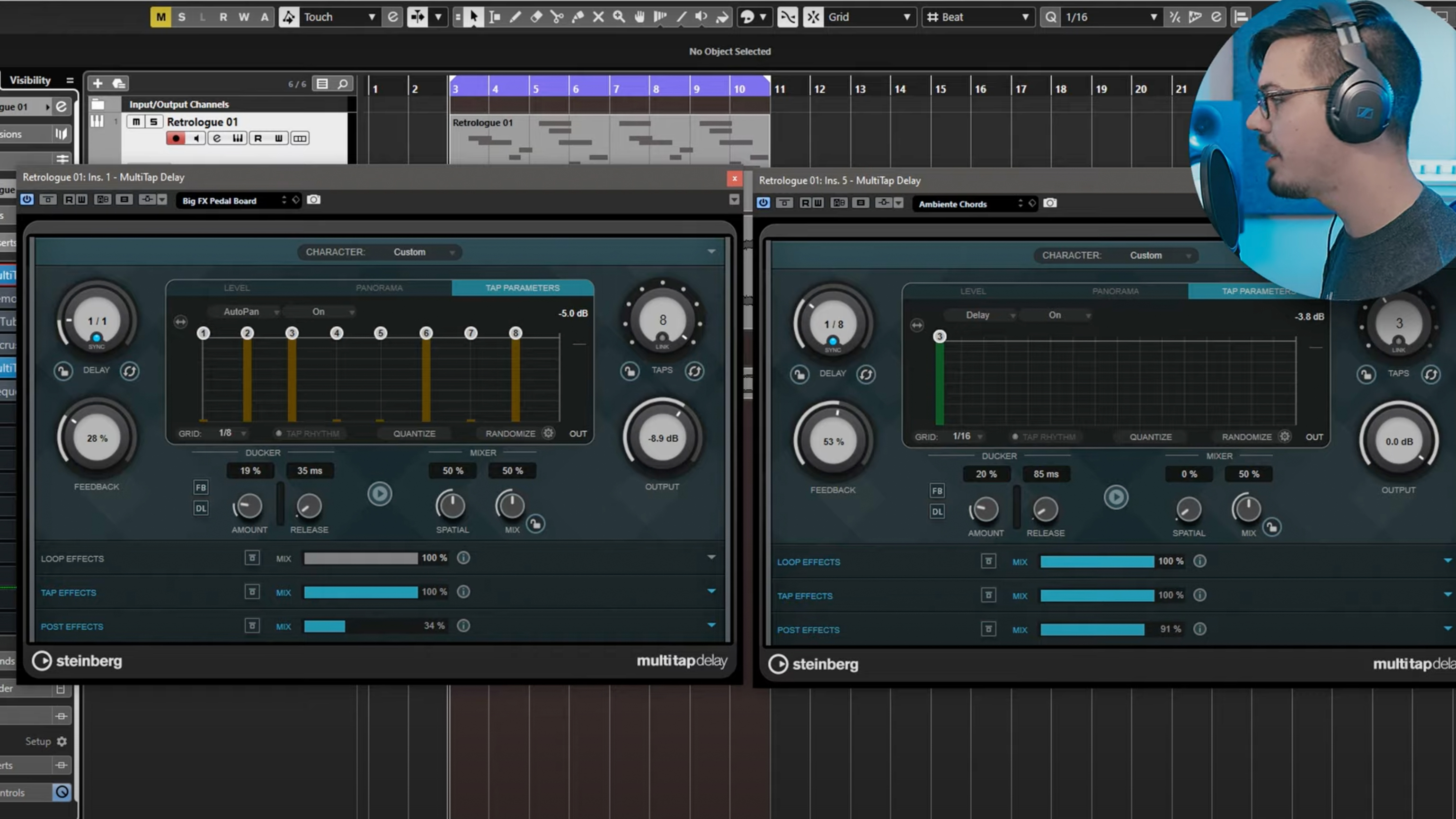Click the Add Track plus icon
1456x819 pixels.
click(97, 84)
